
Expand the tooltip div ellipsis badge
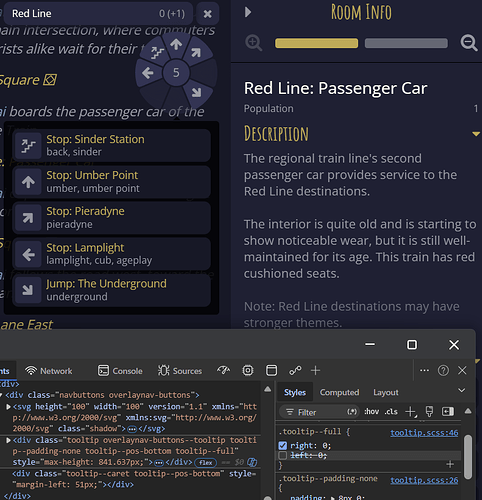pos(159,463)
